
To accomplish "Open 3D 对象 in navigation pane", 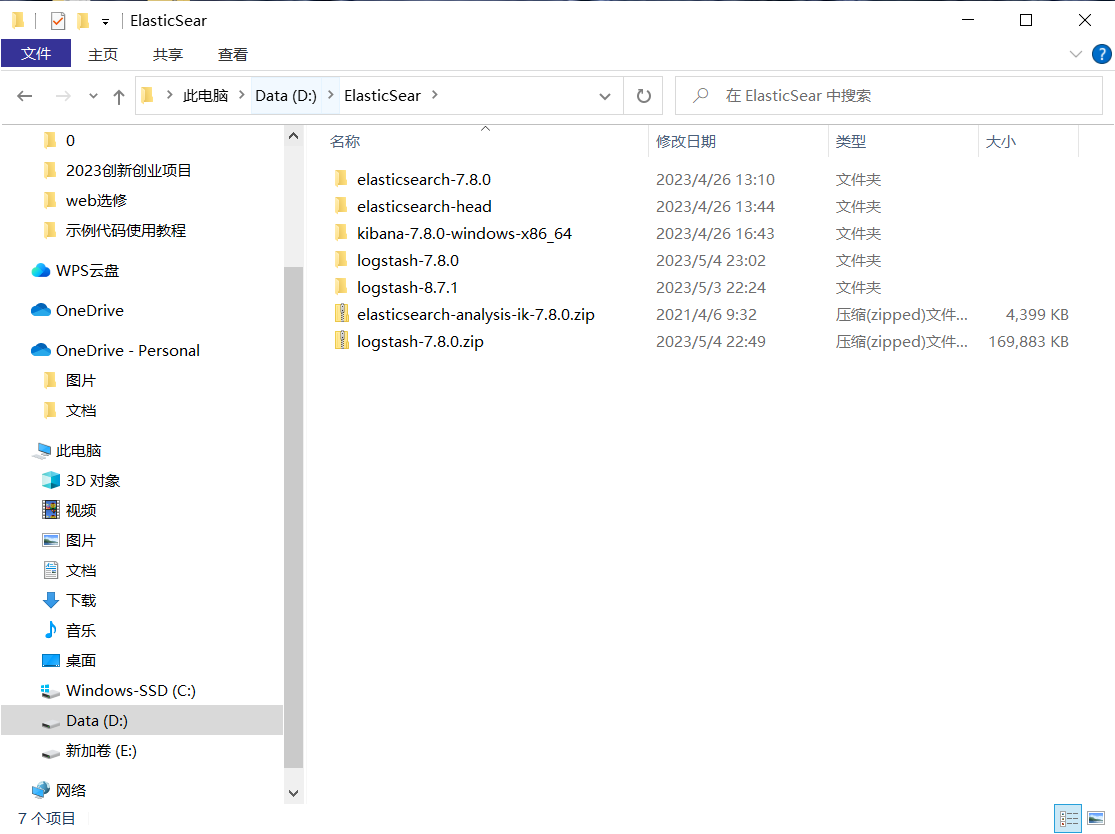I will coord(93,481).
